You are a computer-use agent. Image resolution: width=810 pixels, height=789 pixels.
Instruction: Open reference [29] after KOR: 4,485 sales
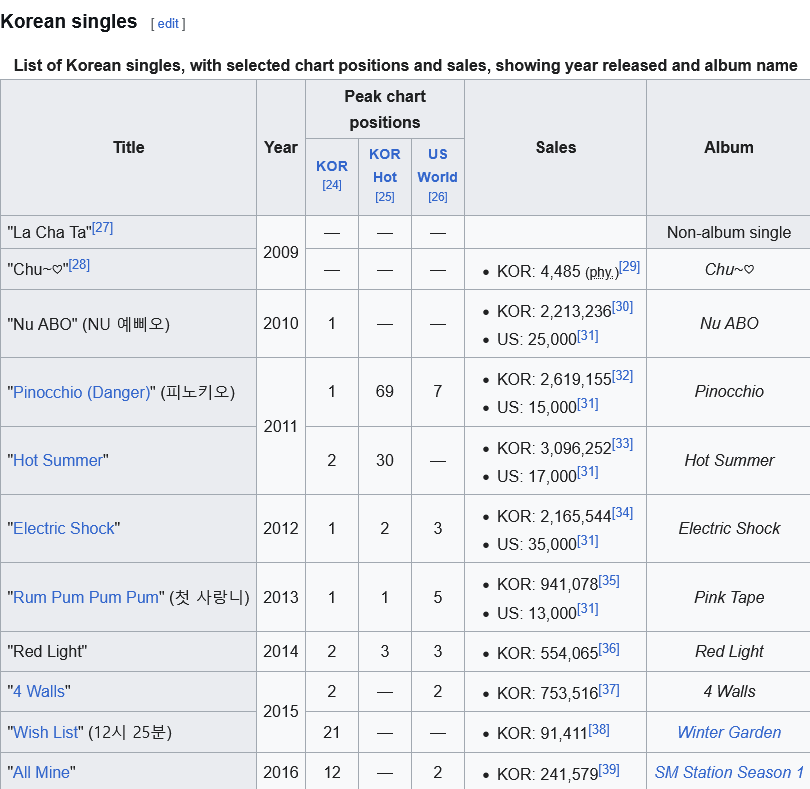[x=629, y=267]
